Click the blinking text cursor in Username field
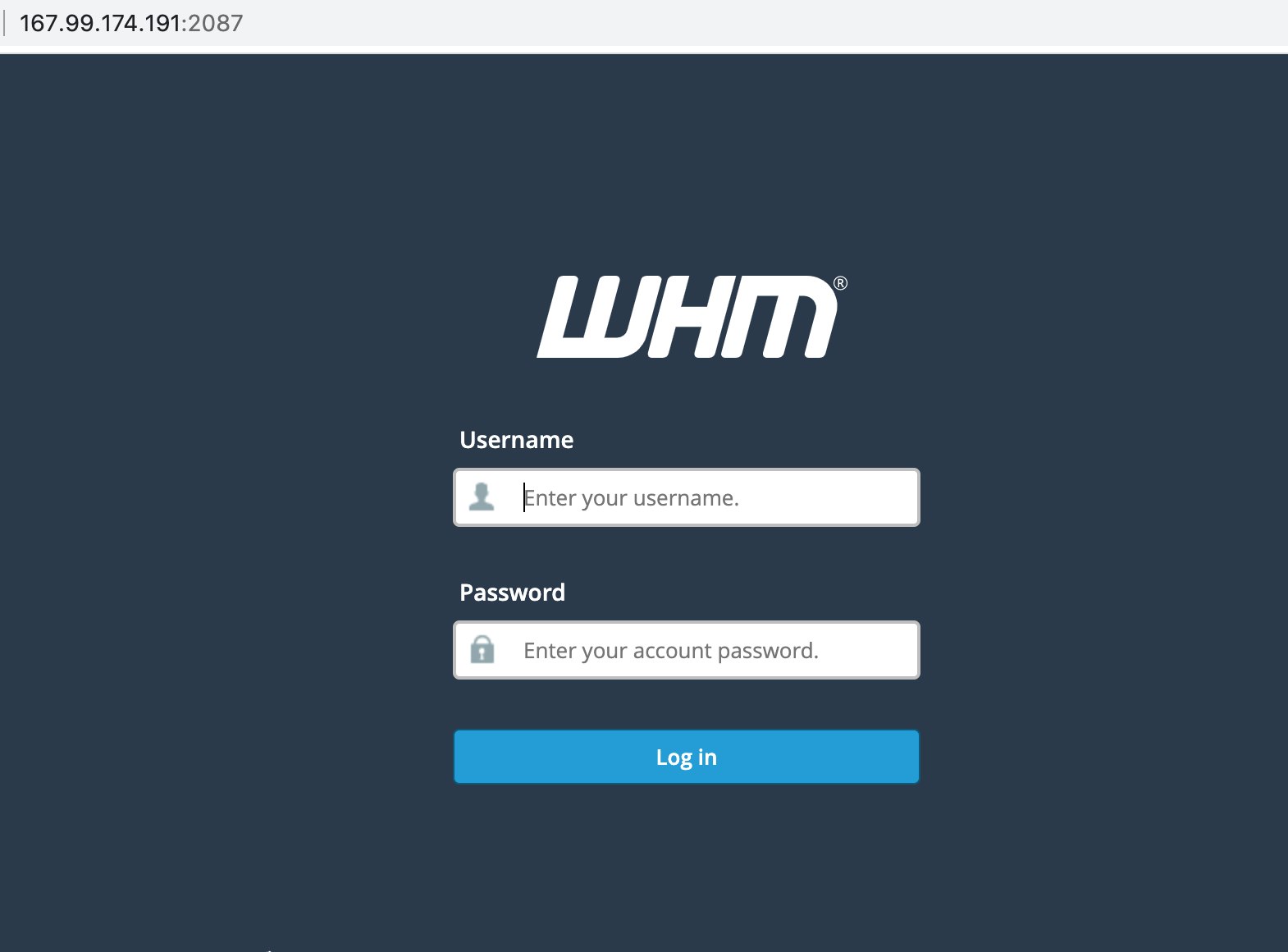1288x952 pixels. (x=524, y=497)
